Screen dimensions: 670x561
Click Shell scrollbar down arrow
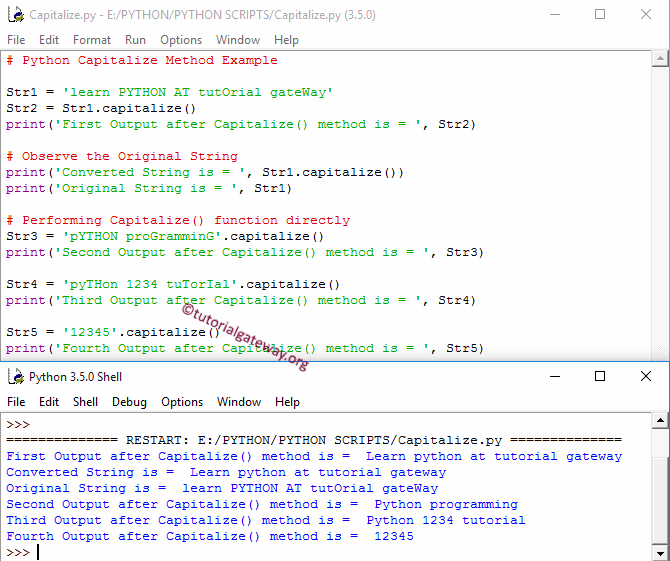pyautogui.click(x=660, y=552)
